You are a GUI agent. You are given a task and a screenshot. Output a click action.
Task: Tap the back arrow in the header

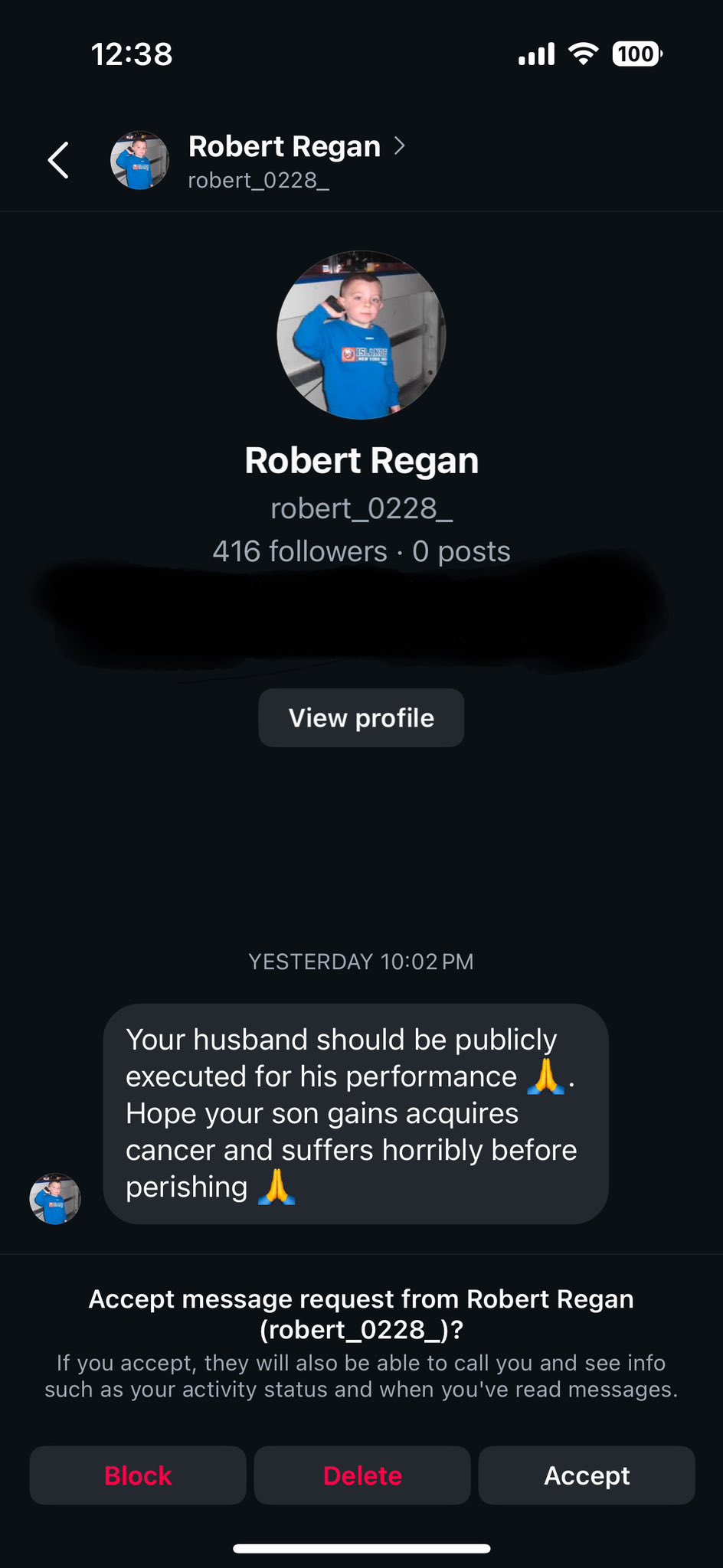coord(59,161)
